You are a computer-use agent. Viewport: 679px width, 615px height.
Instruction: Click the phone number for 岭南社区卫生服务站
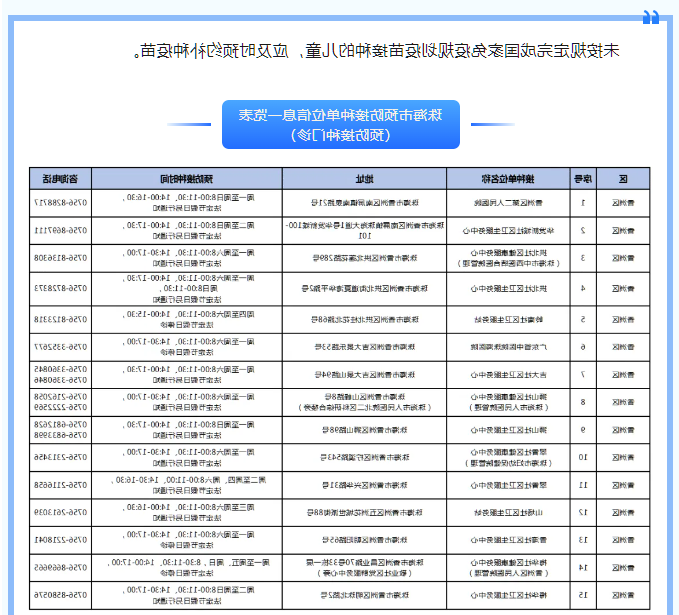click(x=60, y=320)
